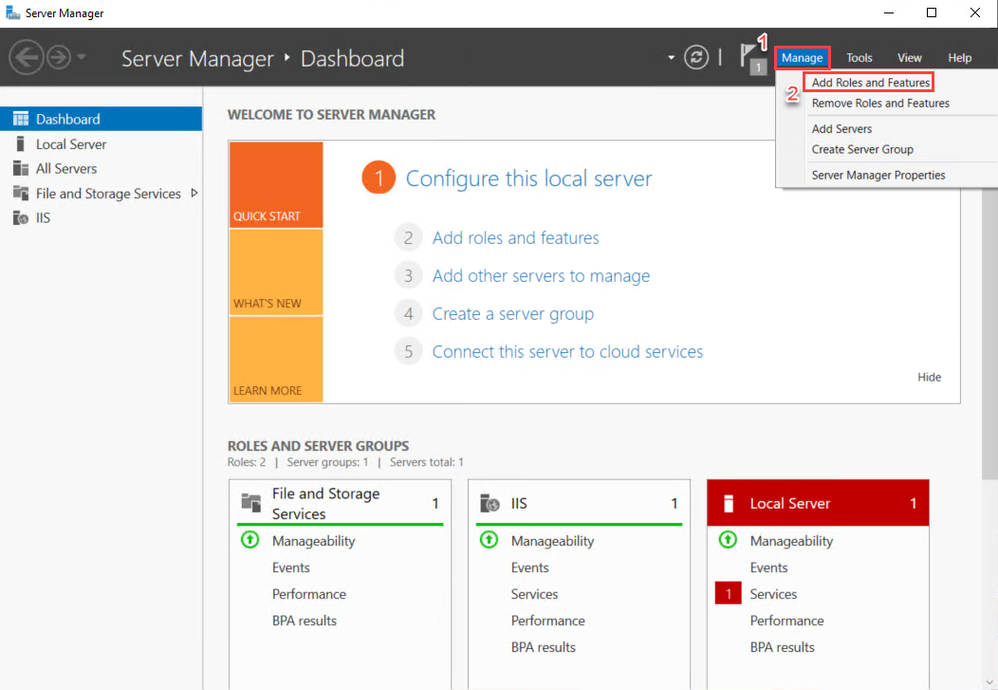The image size is (998, 690).
Task: Select the All Servers sidebar icon
Action: [20, 168]
